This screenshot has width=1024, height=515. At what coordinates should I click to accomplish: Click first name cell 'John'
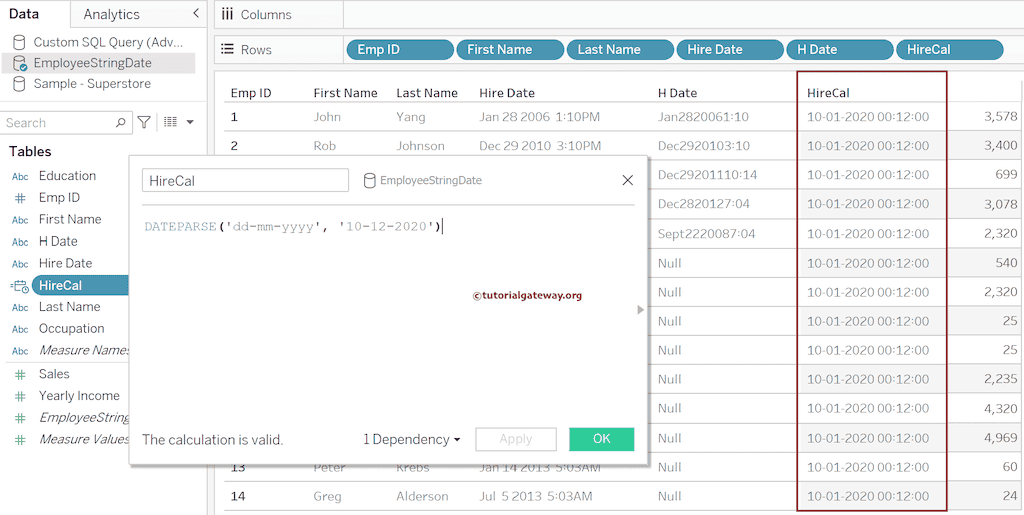327,117
